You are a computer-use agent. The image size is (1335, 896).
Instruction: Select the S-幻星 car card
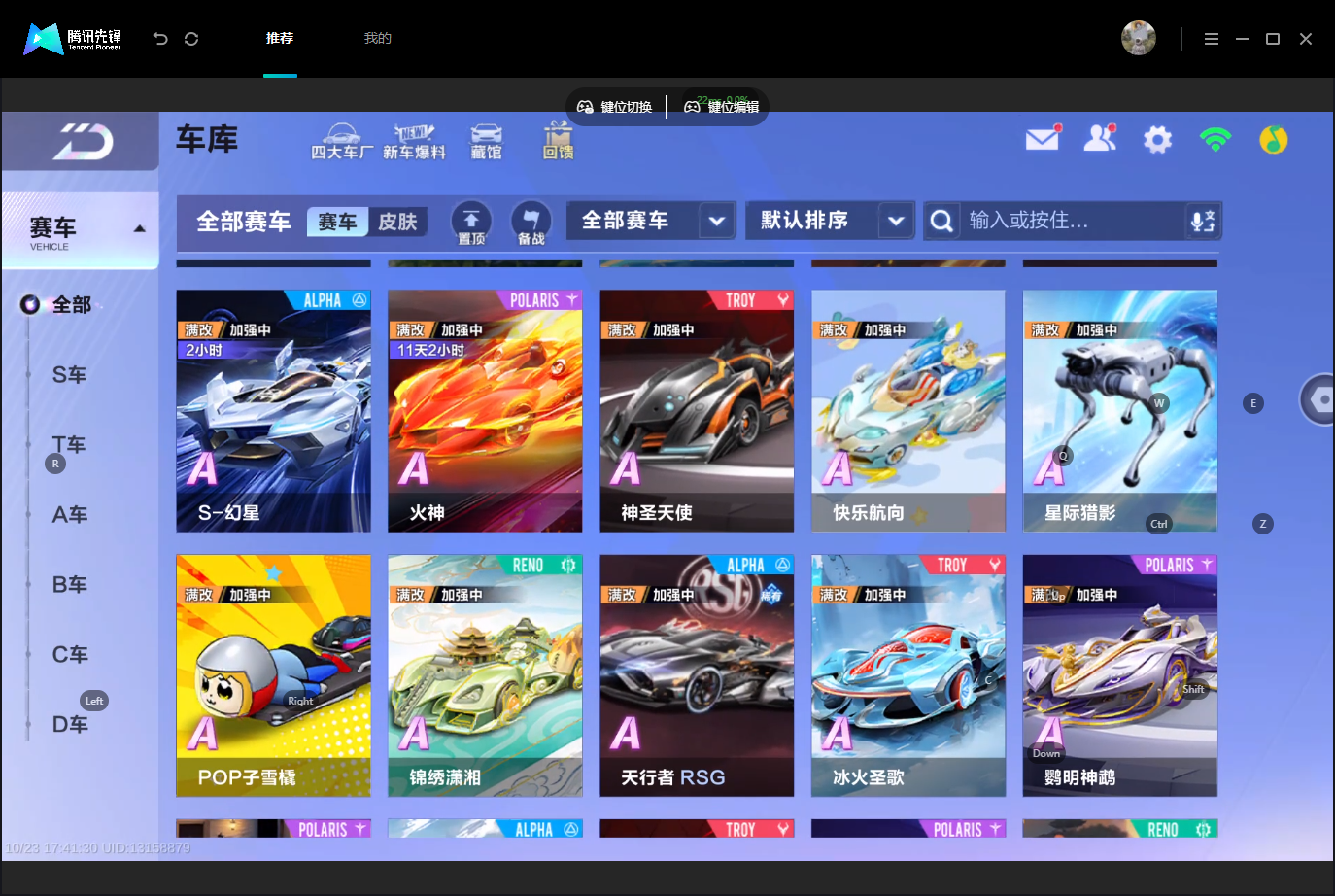click(x=273, y=411)
